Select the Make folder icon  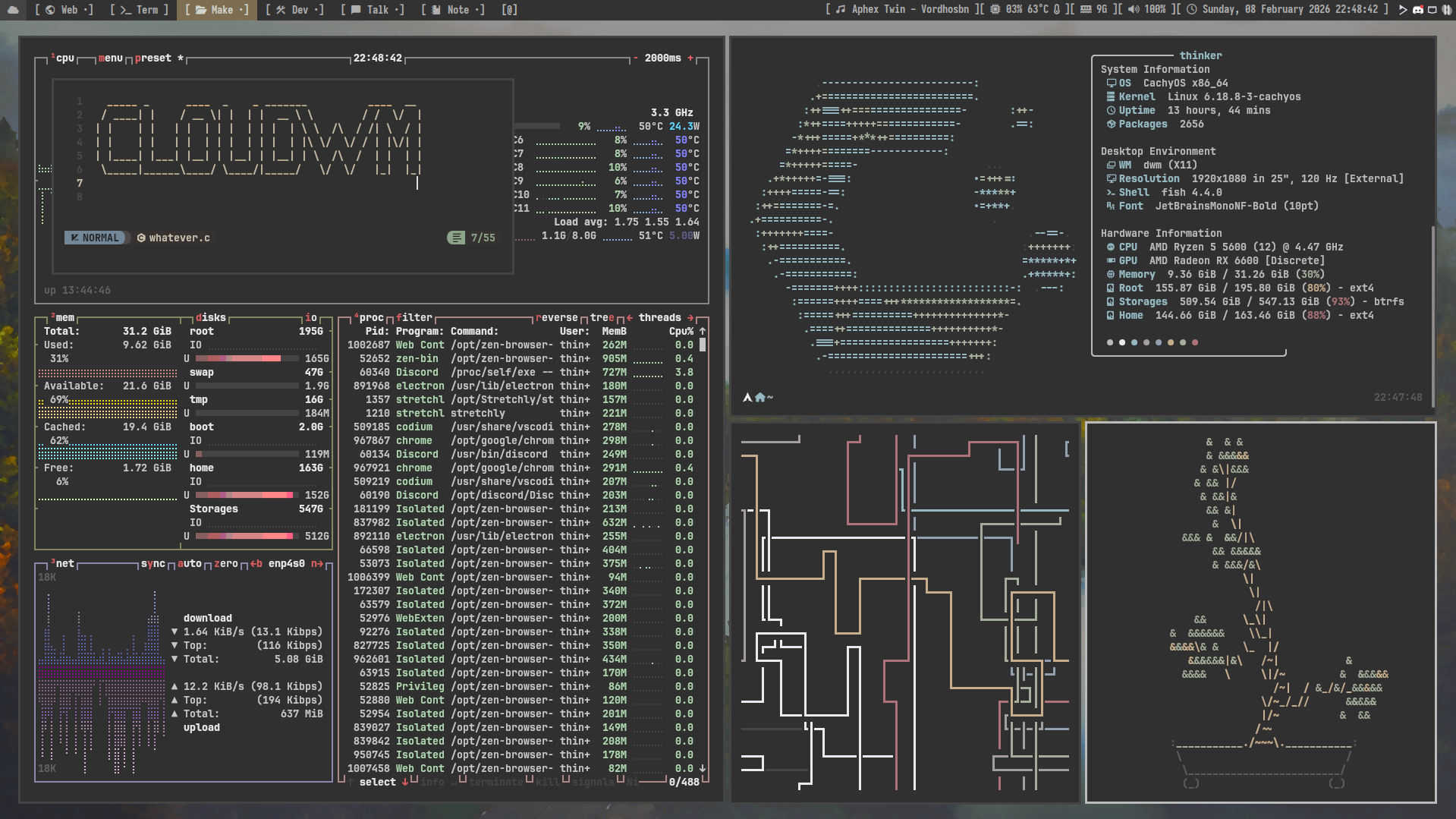point(202,10)
